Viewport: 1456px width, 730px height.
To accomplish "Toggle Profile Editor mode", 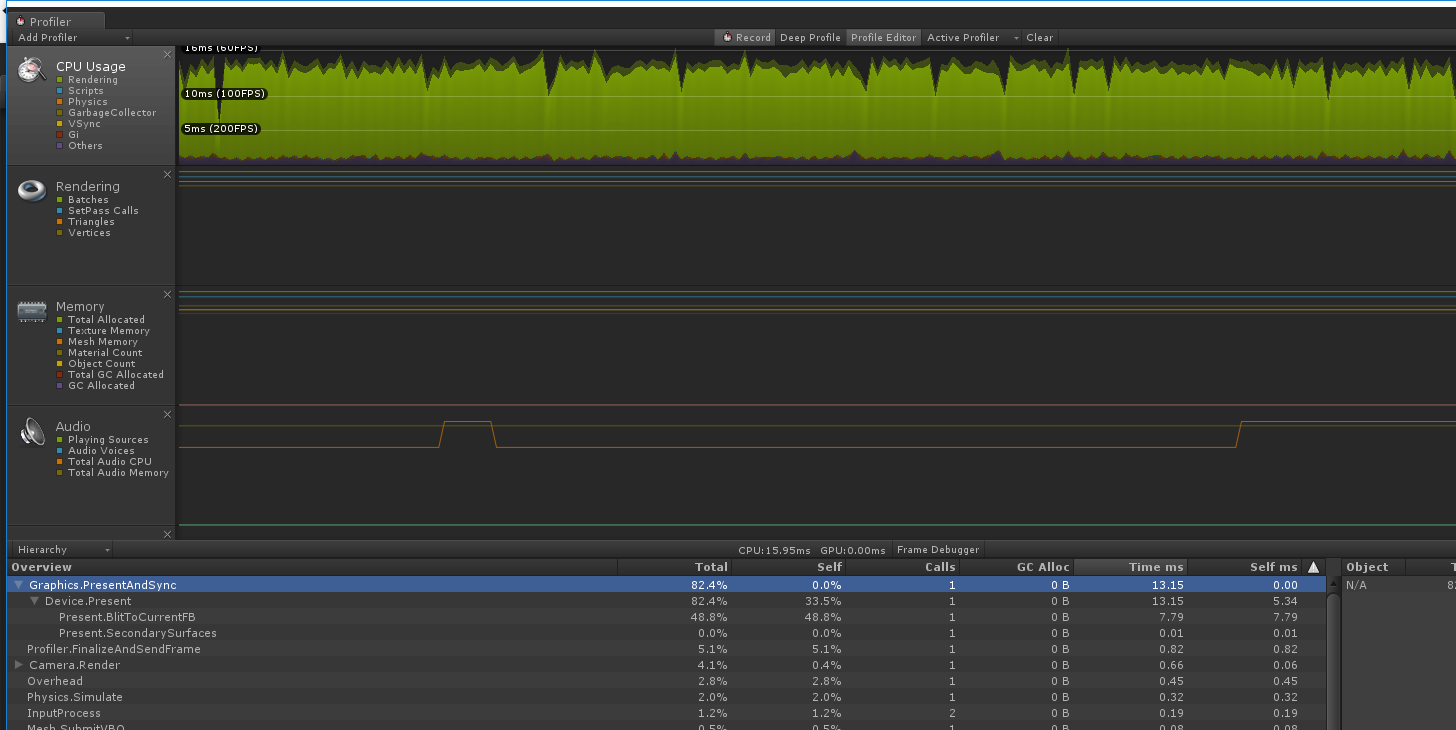I will point(883,37).
